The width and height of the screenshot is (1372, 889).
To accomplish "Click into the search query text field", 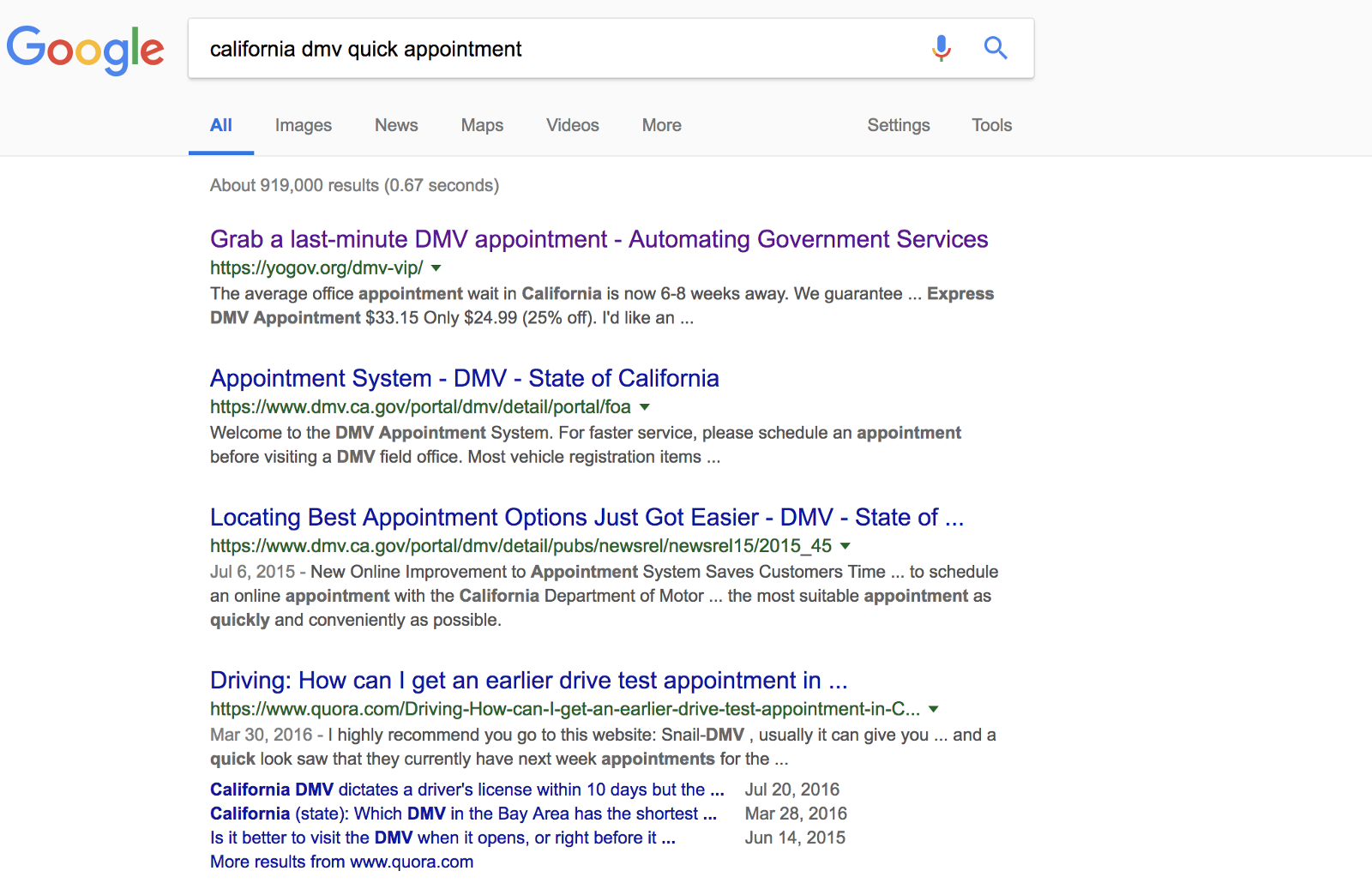I will 549,49.
